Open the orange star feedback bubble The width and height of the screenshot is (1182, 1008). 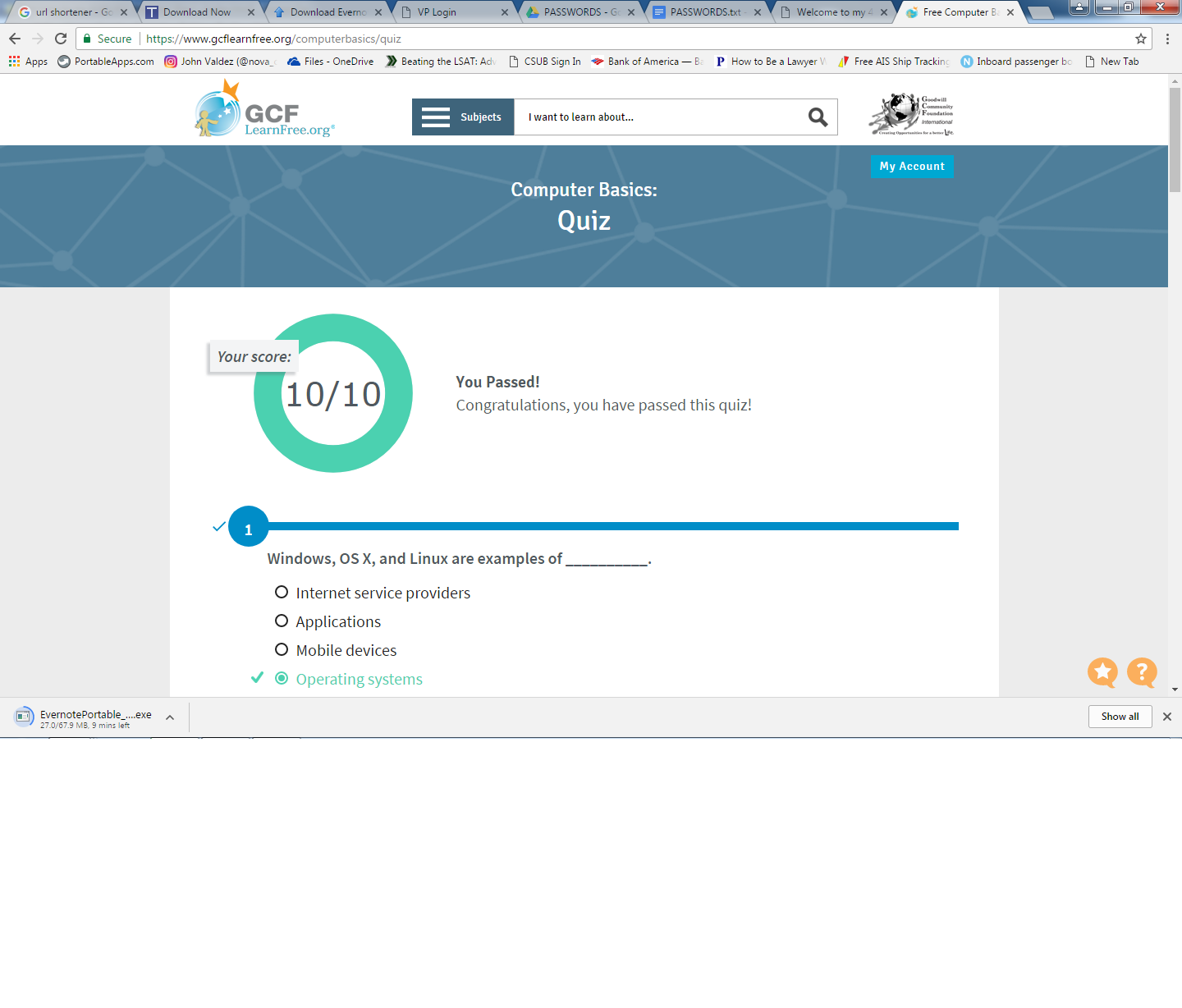pyautogui.click(x=1102, y=672)
